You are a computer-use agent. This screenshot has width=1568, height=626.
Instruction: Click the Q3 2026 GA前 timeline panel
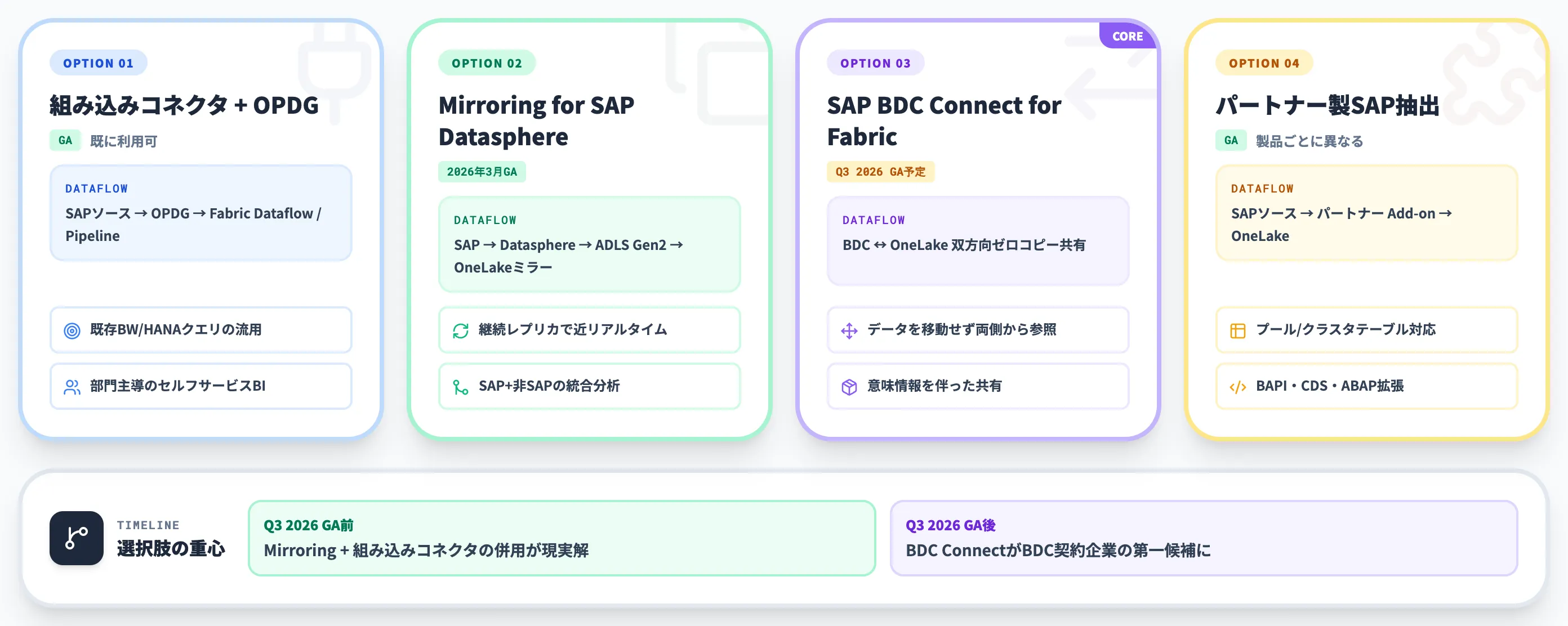pos(562,538)
